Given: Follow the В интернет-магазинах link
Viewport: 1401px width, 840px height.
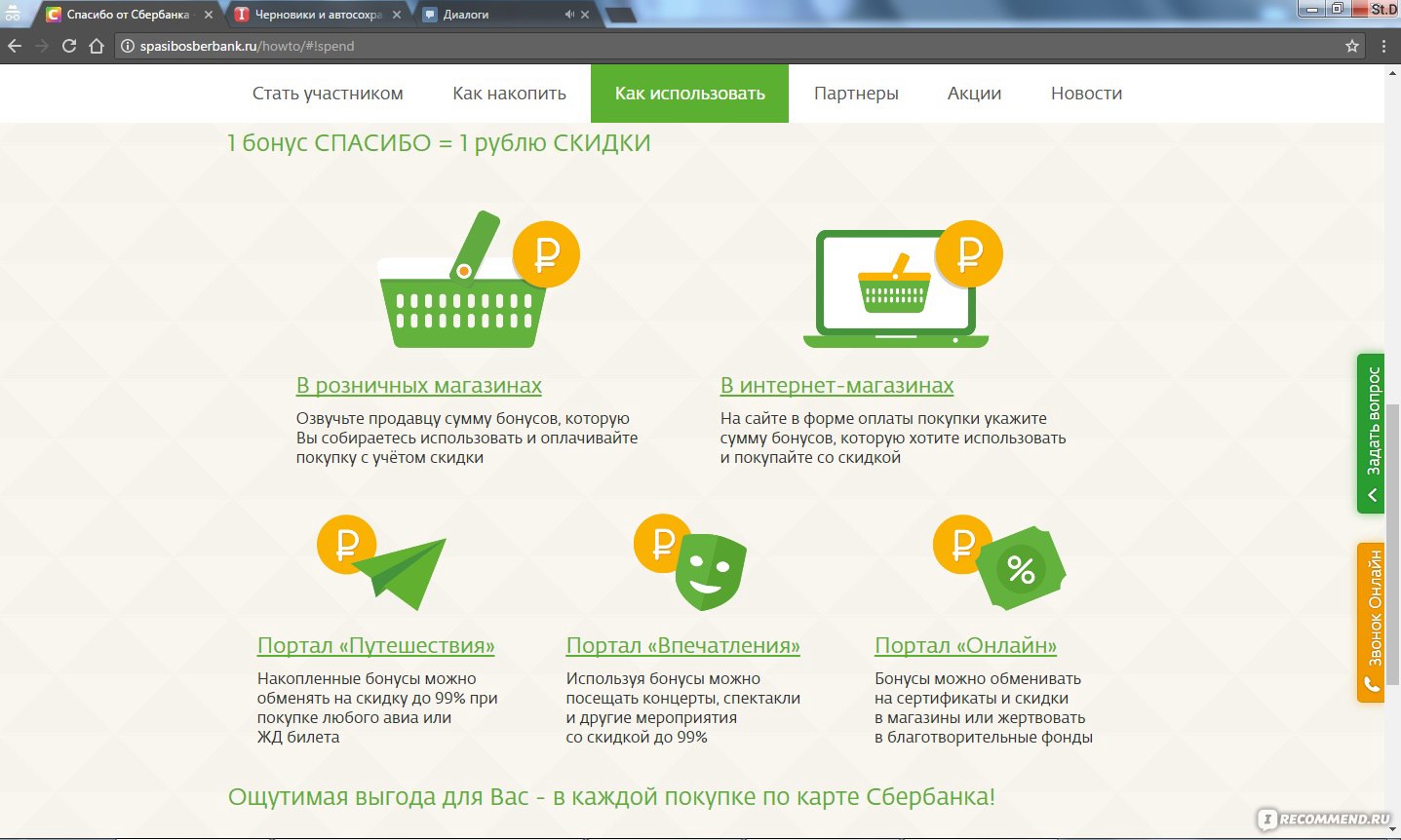Looking at the screenshot, I should 837,386.
